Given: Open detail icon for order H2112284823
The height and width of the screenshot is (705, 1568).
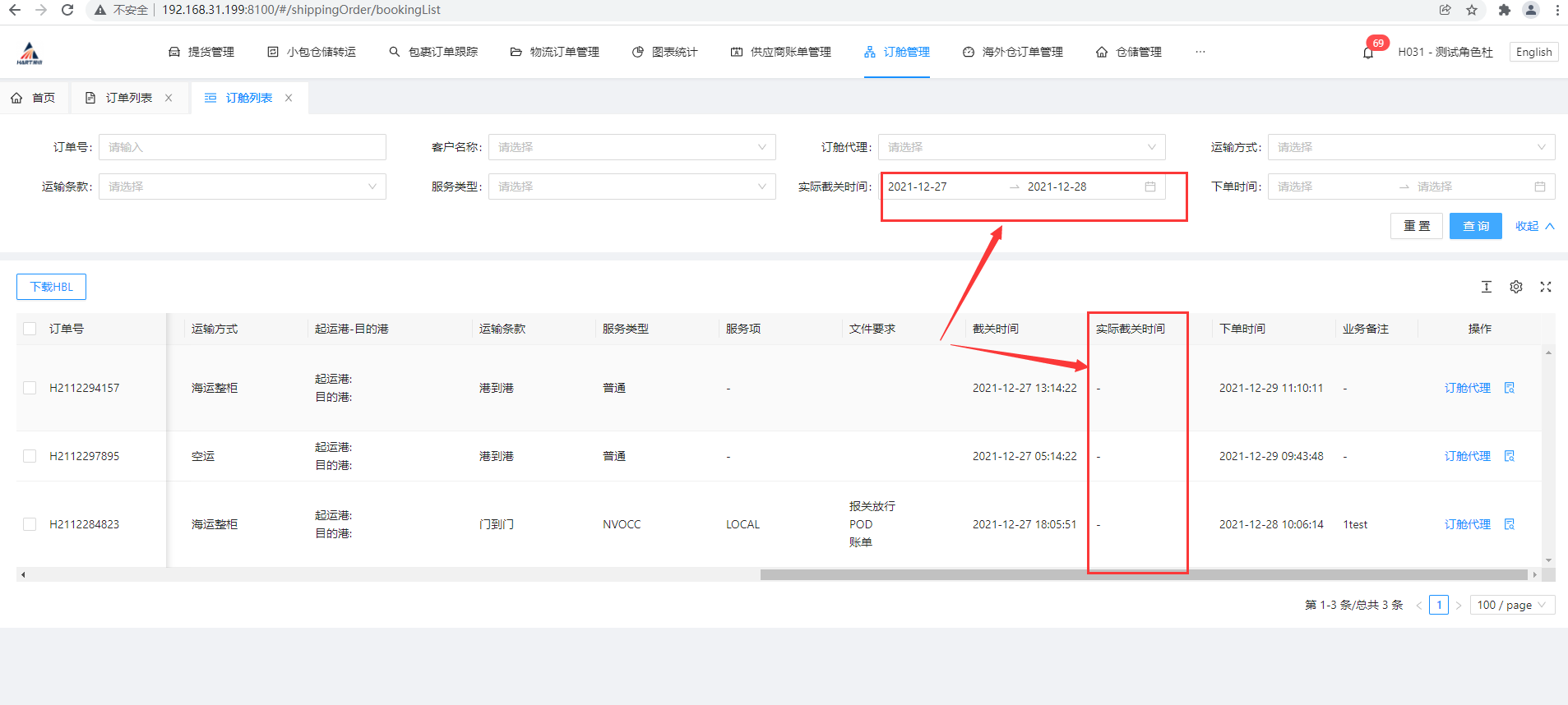Looking at the screenshot, I should pos(1510,524).
